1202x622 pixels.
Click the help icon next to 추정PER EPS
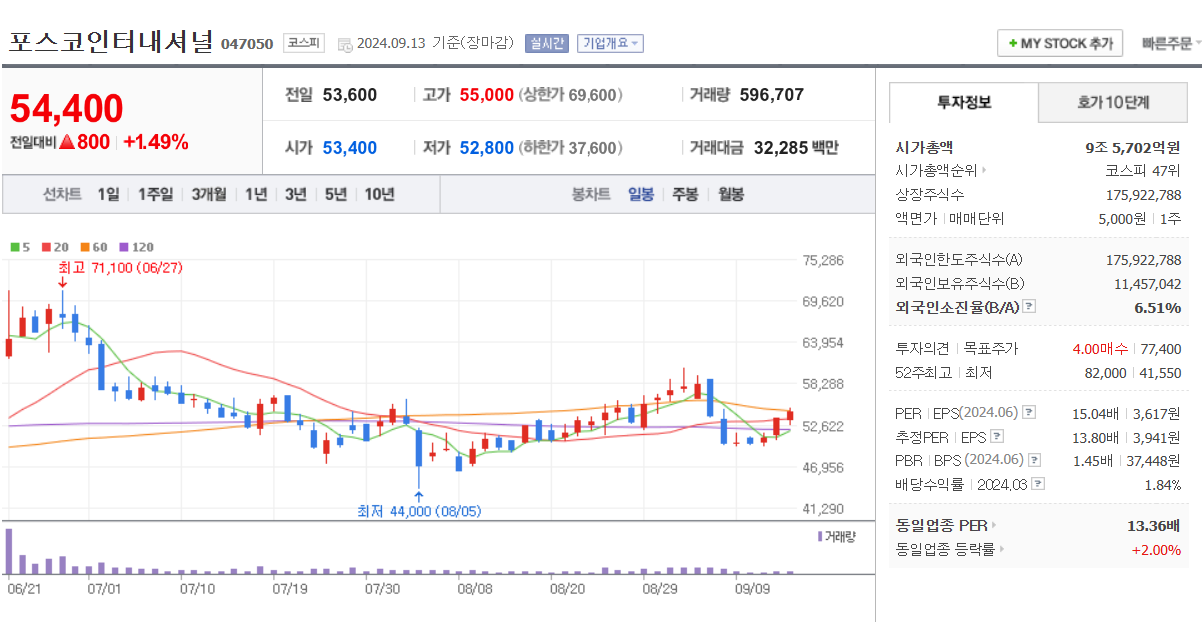click(x=996, y=436)
